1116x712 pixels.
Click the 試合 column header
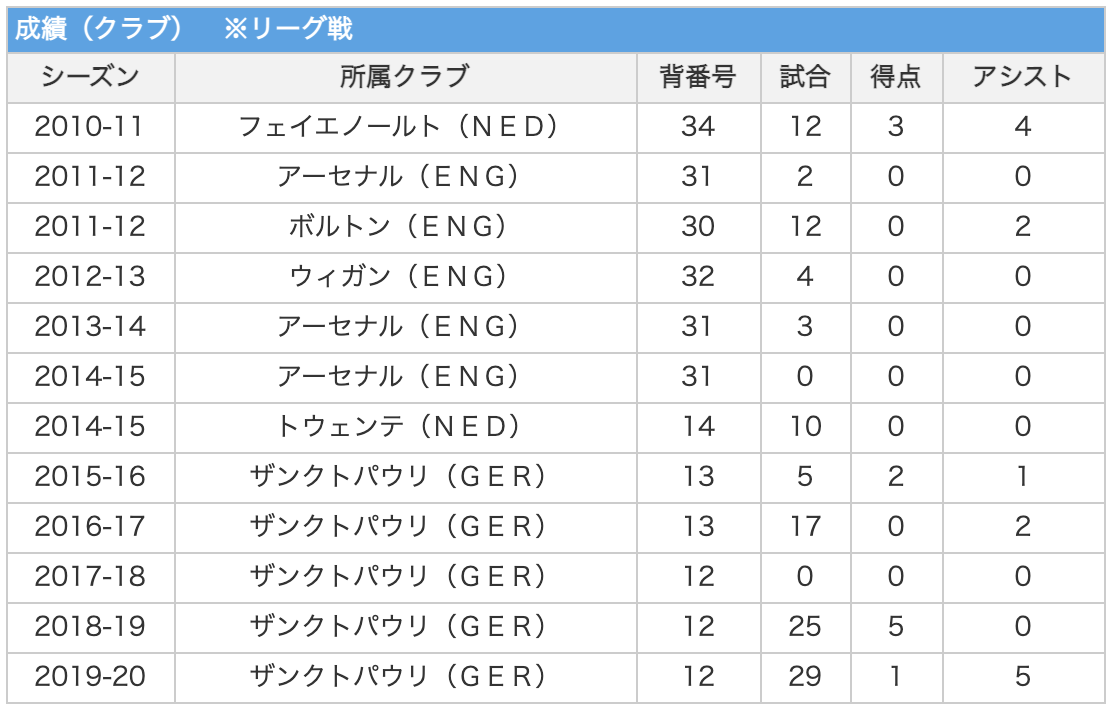(805, 77)
